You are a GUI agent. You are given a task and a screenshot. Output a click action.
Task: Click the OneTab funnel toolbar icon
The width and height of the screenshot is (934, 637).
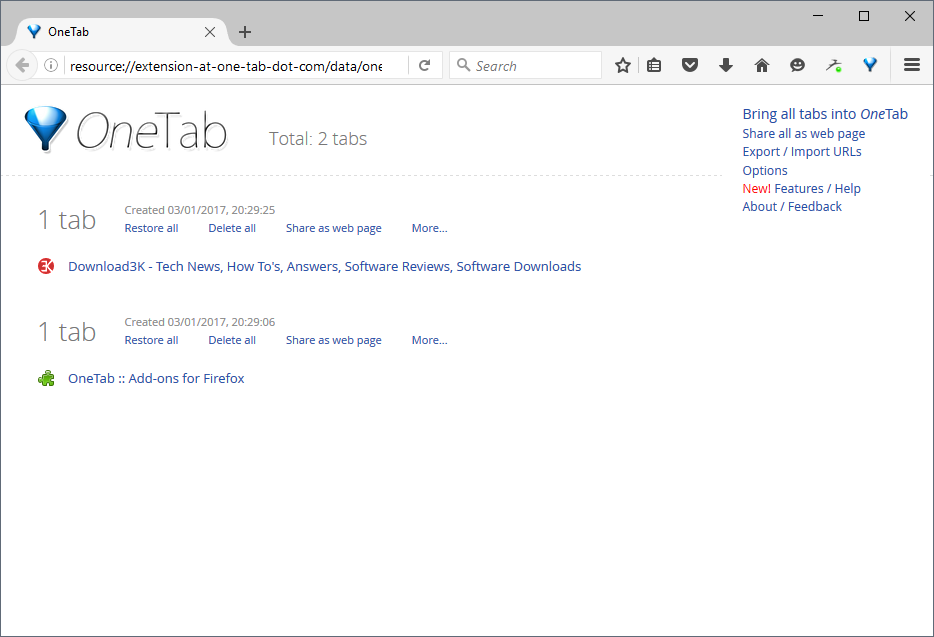870,65
